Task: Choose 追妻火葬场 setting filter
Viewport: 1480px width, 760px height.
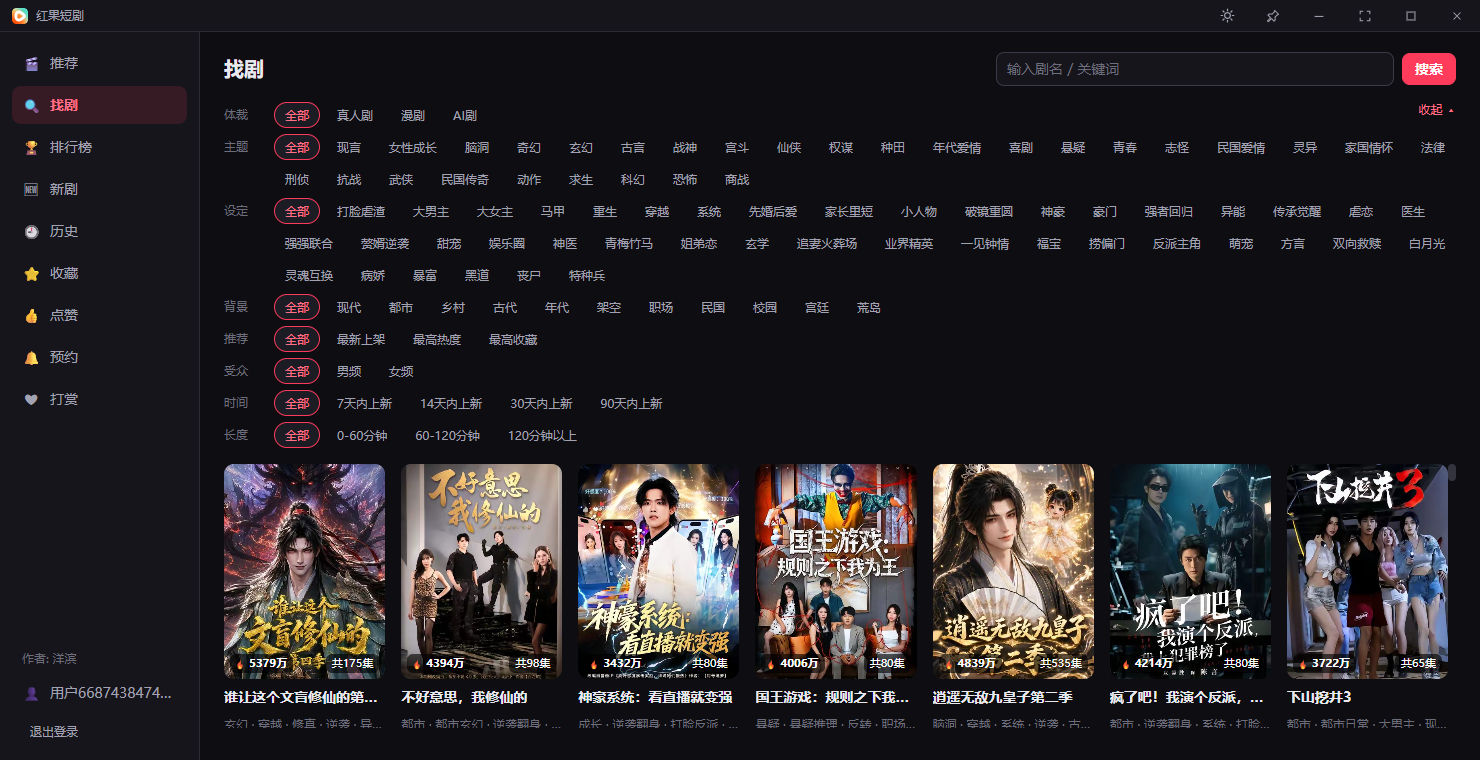Action: (827, 244)
